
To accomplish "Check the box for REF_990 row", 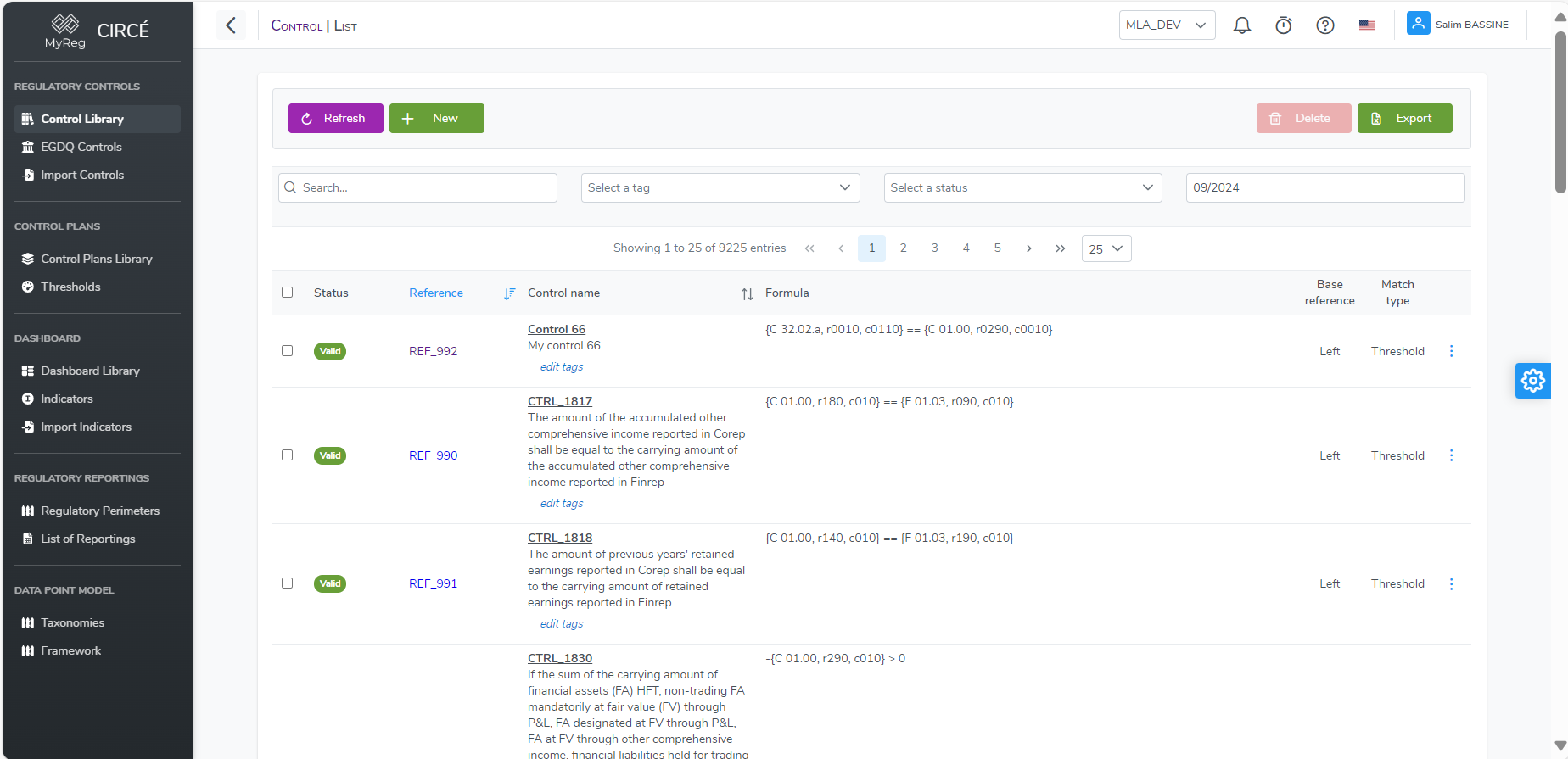I will 288,455.
